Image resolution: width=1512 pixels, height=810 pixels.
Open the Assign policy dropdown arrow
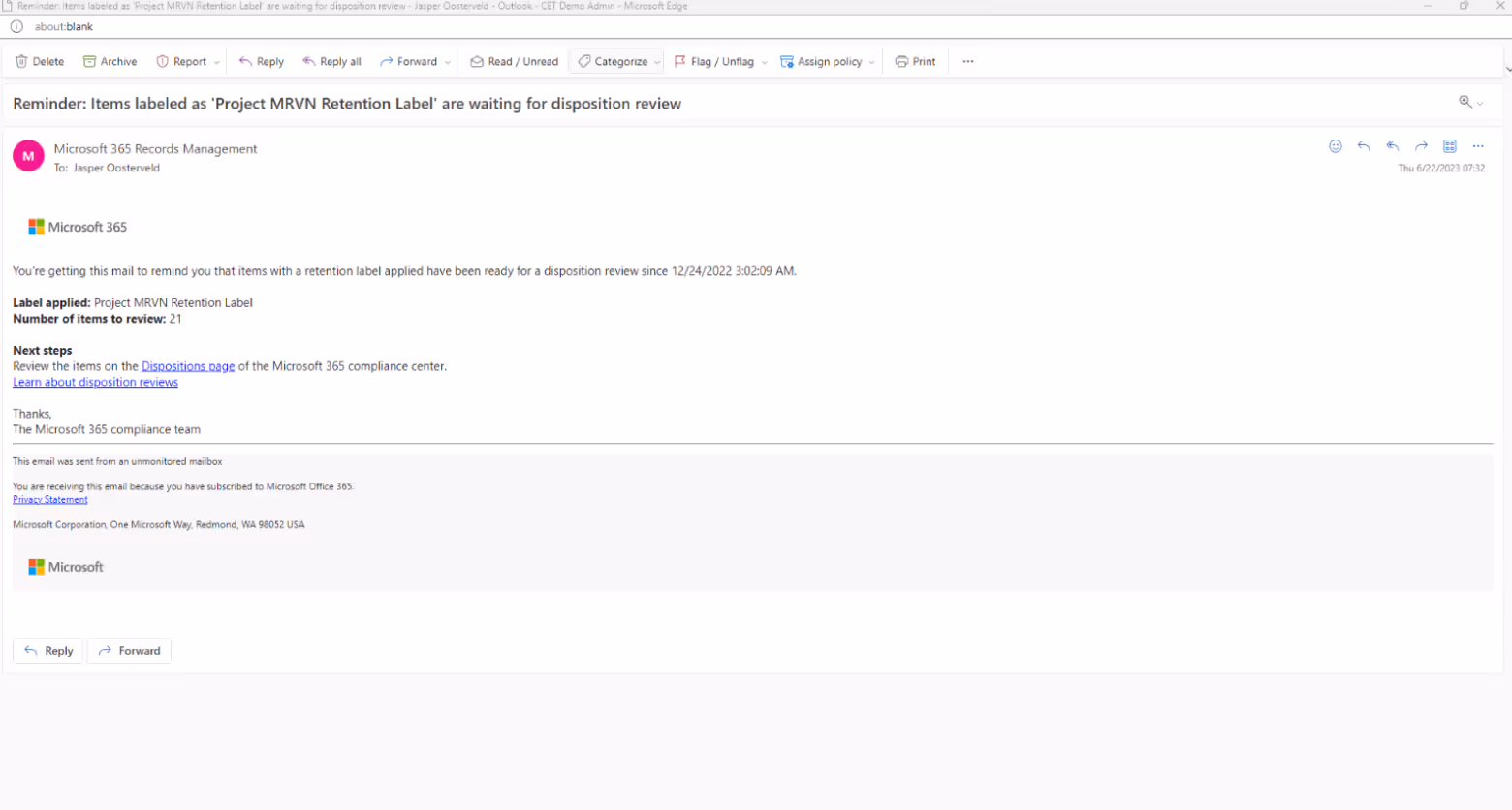[x=872, y=62]
